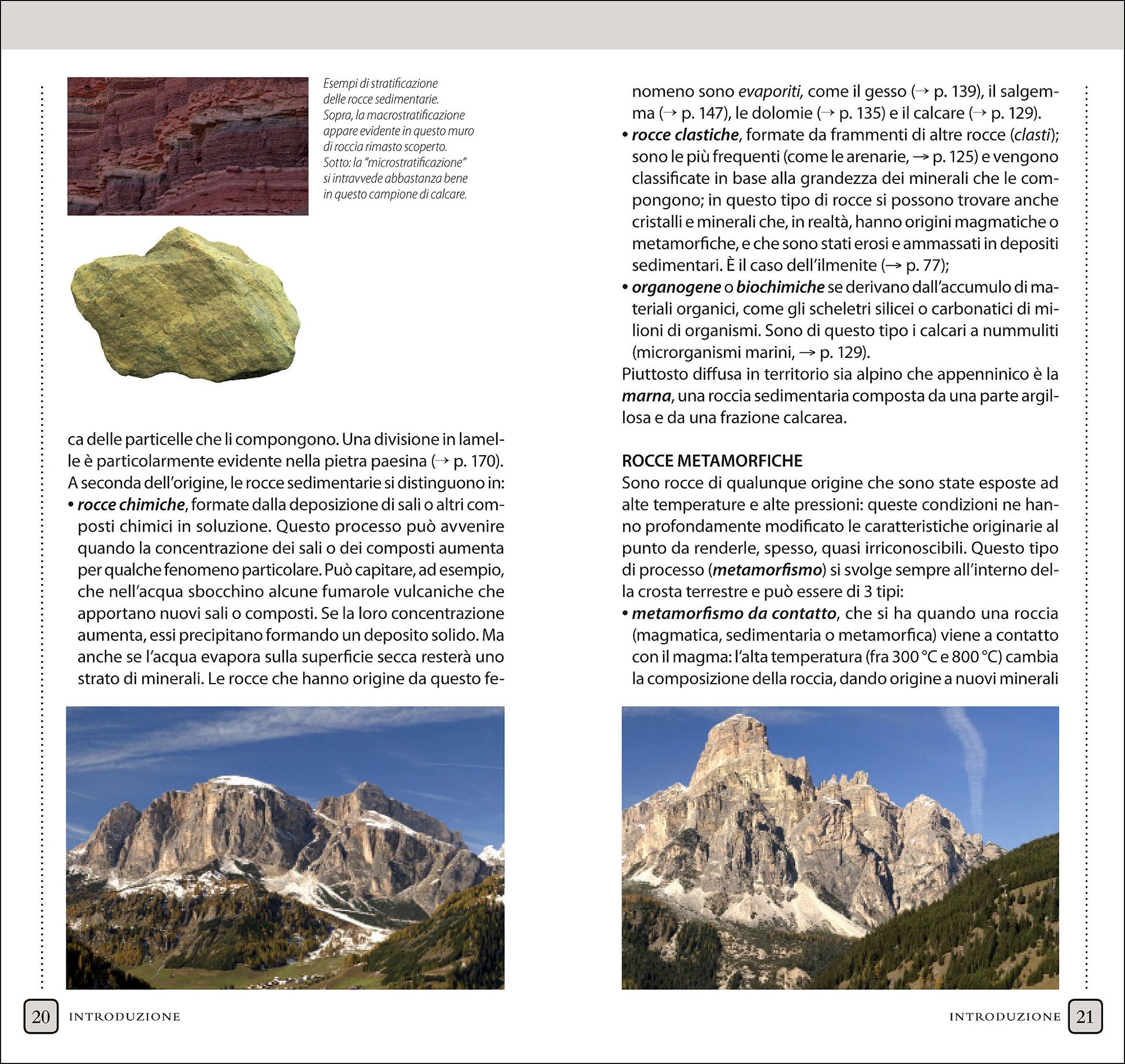This screenshot has height=1064, width=1125.
Task: Click the ROCCE METAMORFICHE heading
Action: pyautogui.click(x=712, y=461)
